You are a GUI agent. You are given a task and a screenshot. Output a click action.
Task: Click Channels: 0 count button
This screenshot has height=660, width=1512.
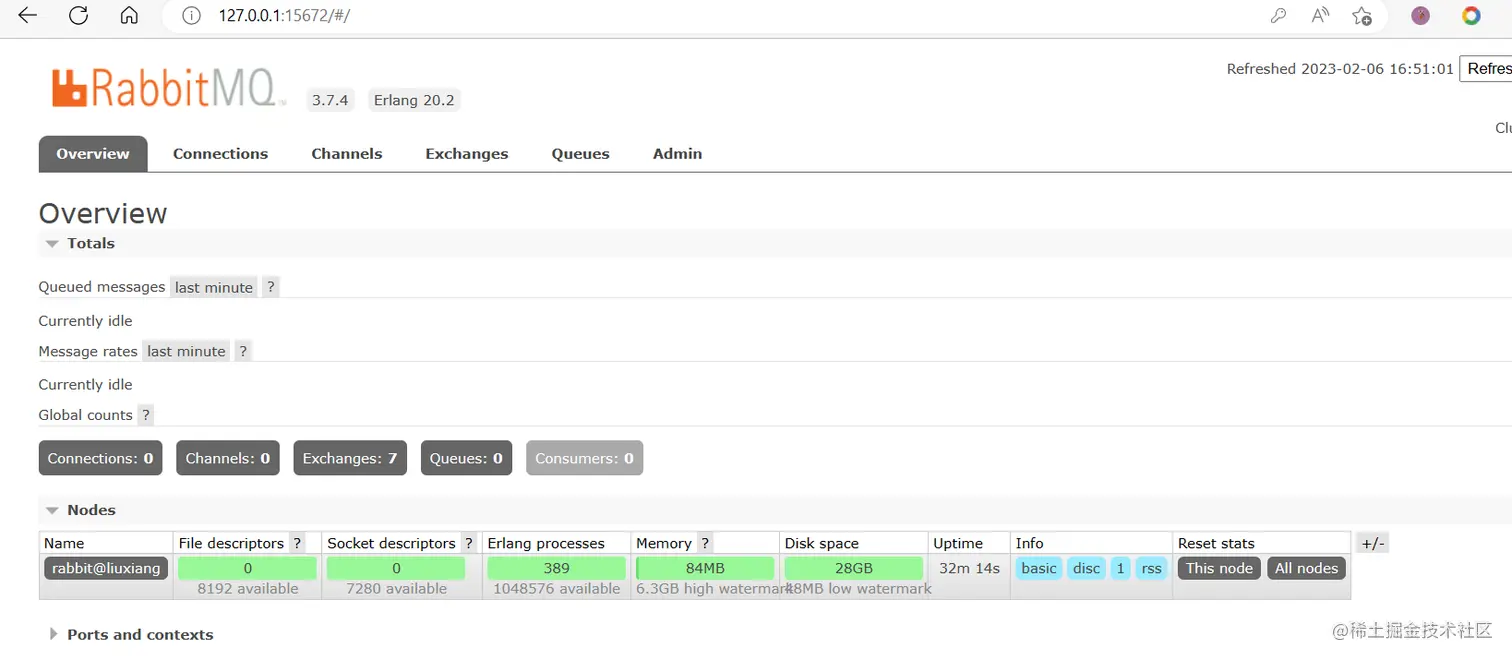228,458
